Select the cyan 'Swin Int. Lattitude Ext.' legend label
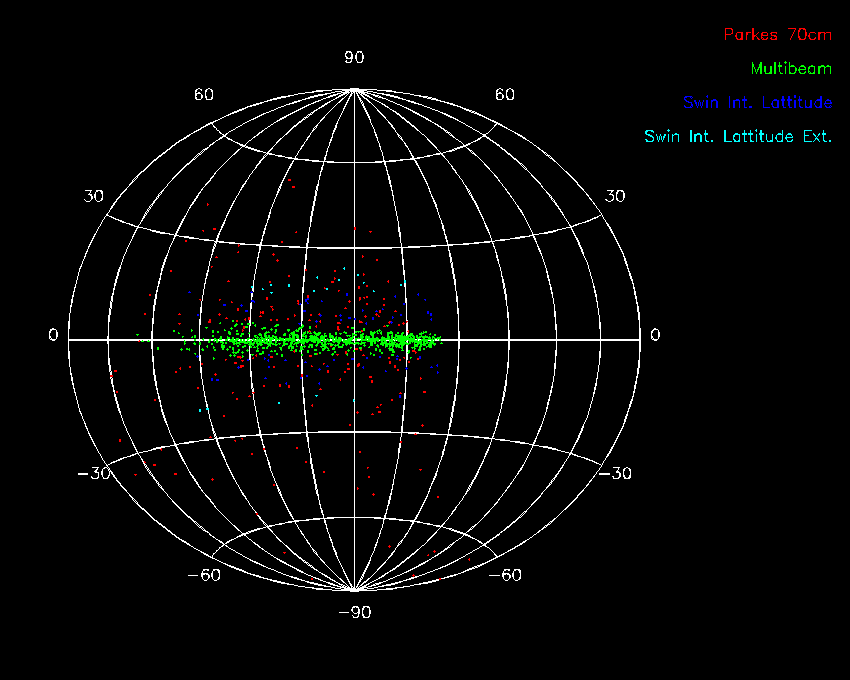This screenshot has height=680, width=850. coord(738,136)
